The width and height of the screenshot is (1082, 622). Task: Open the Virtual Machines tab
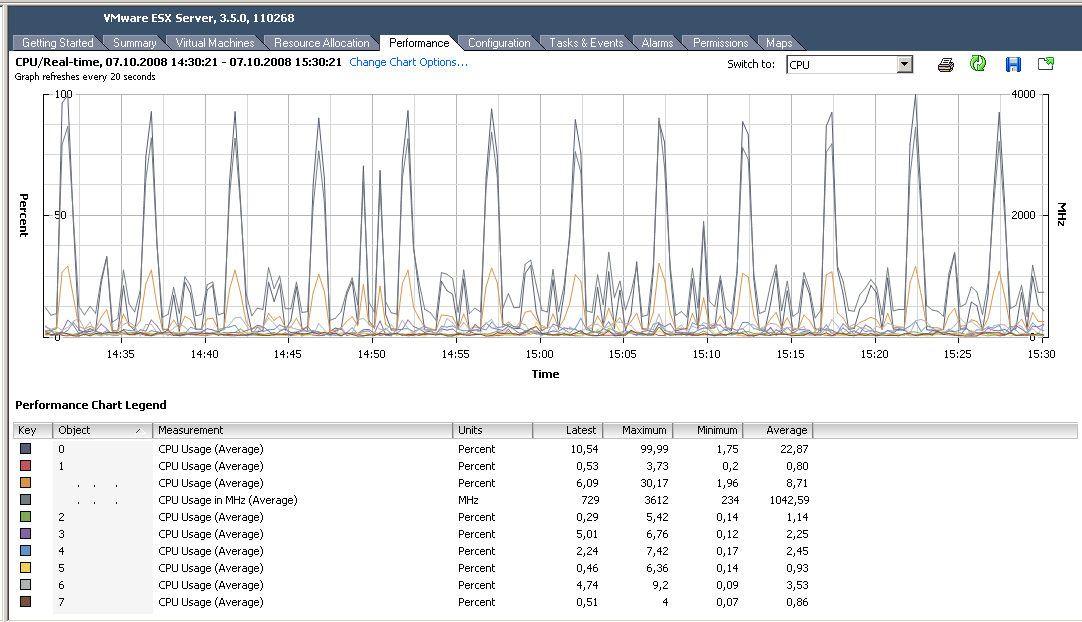[x=215, y=43]
